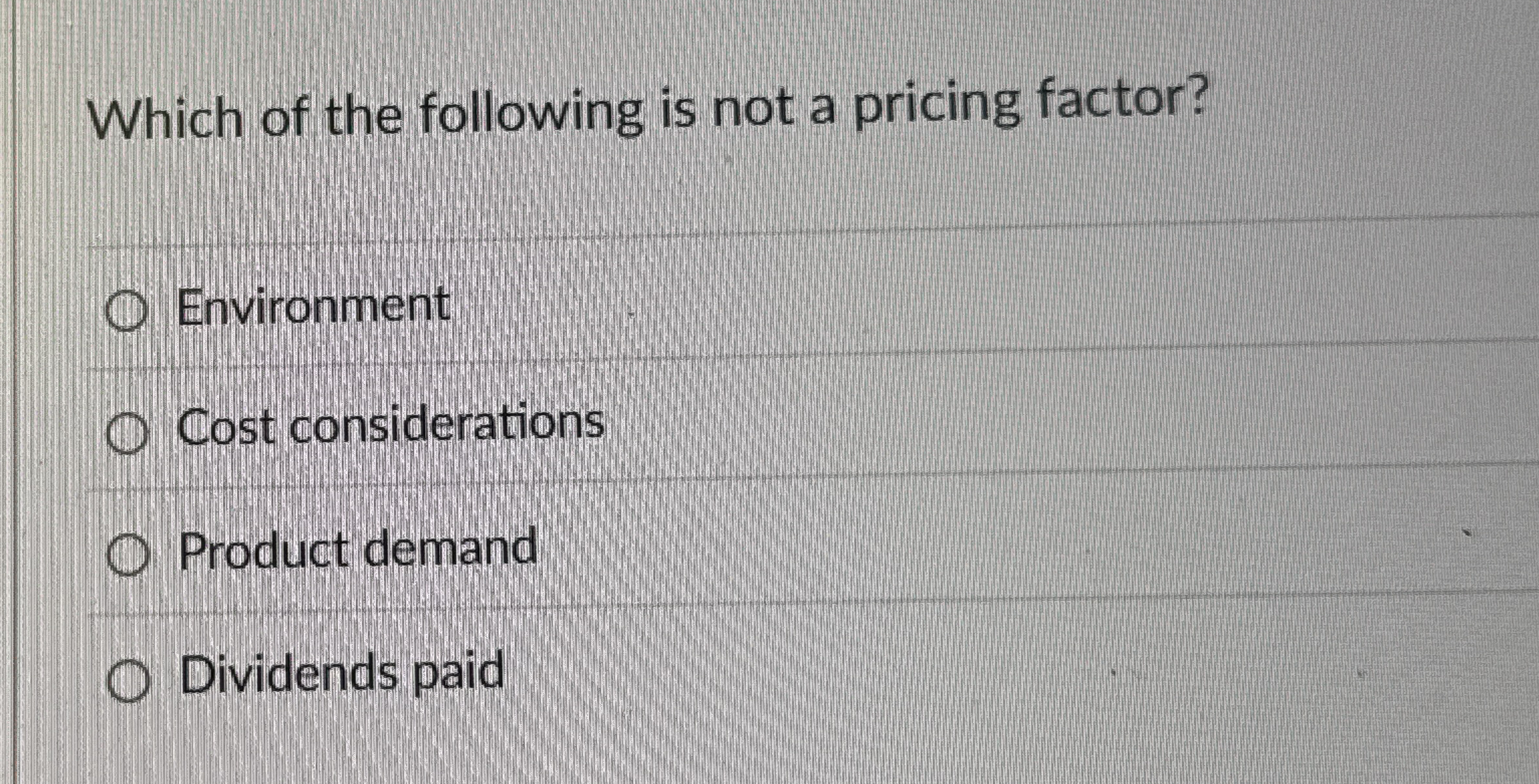Click empty space in the Dividends paid row
This screenshot has width=1539, height=784.
tap(977, 671)
